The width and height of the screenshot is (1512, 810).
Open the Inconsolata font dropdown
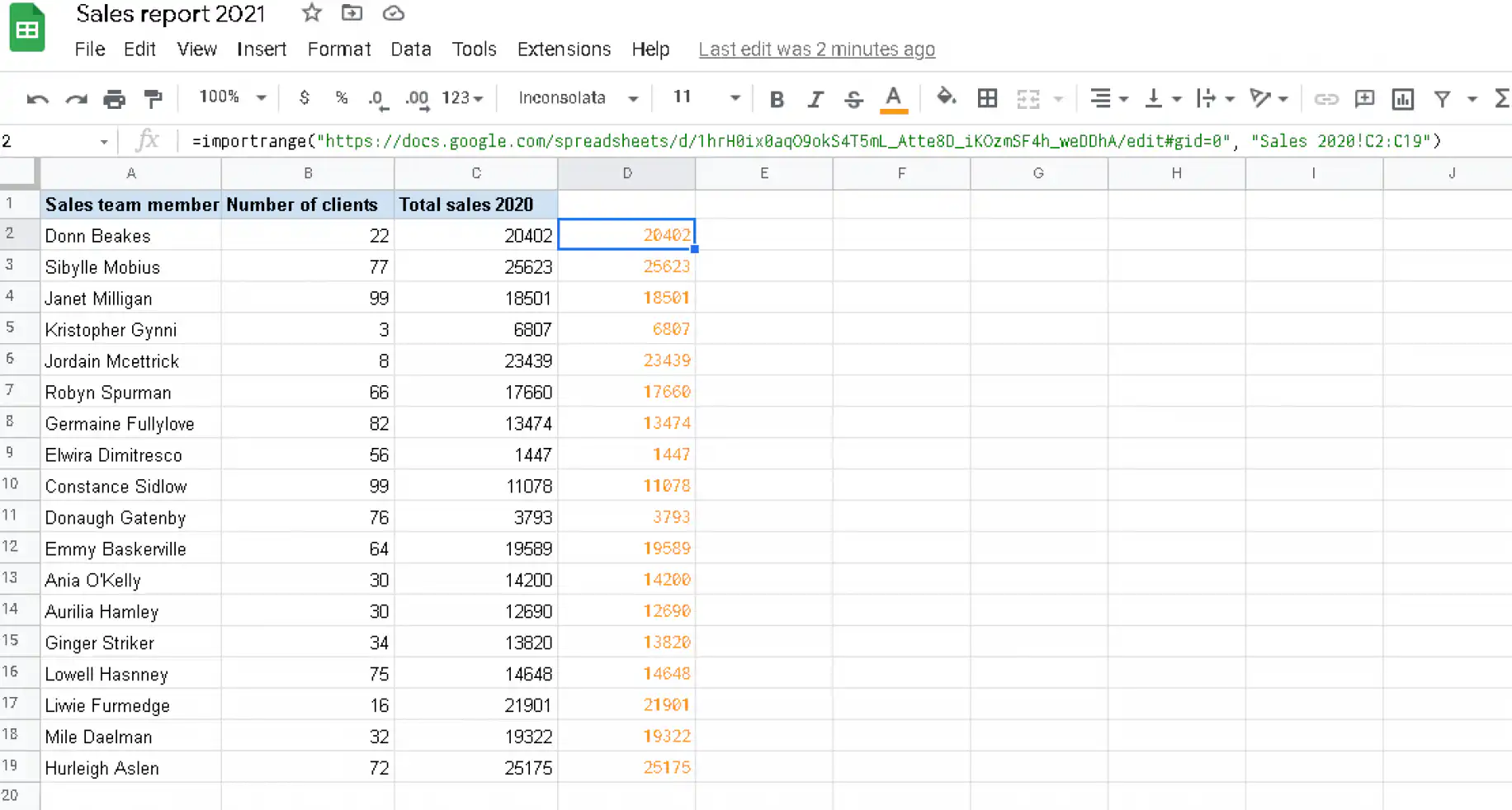(x=578, y=97)
